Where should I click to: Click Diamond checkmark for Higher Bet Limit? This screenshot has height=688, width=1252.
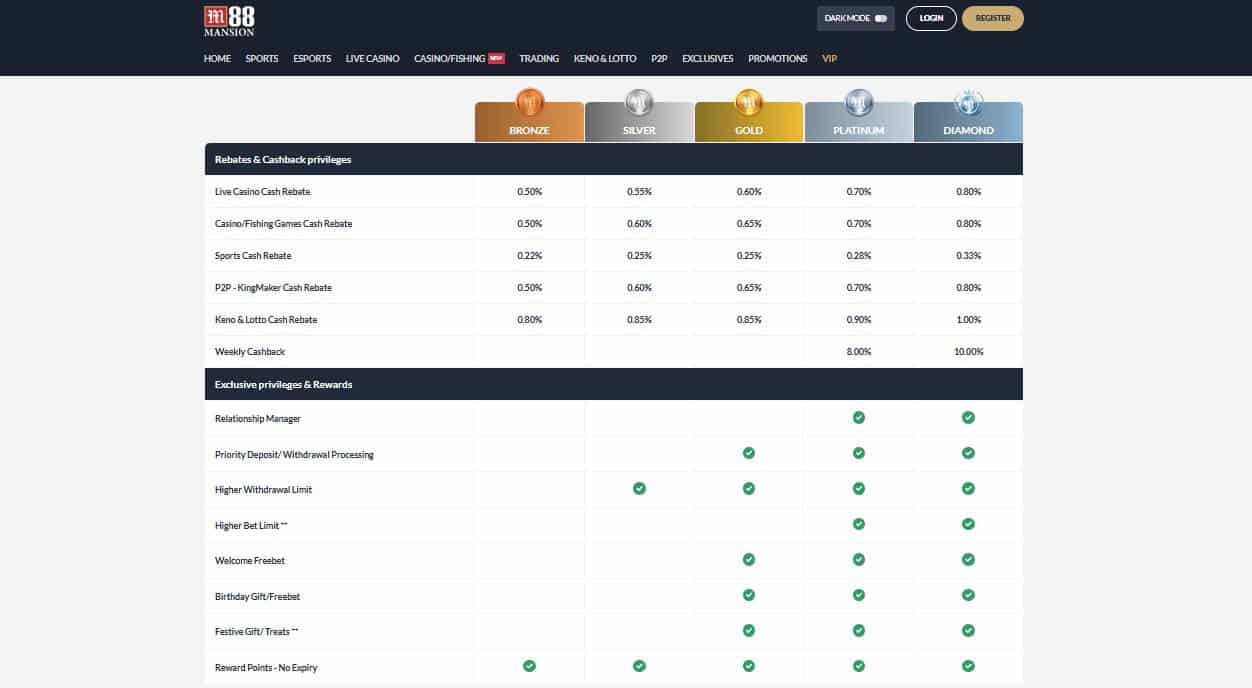click(968, 524)
